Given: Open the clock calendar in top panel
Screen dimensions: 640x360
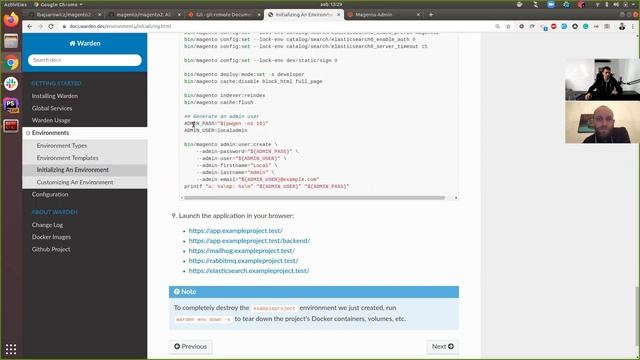Looking at the screenshot, I should coord(331,4).
